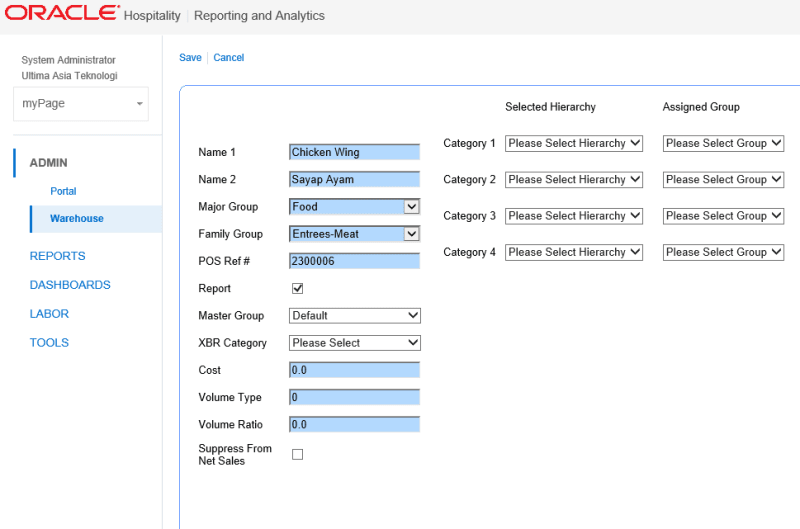The image size is (800, 529).
Task: Click the Reporting and Analytics title
Action: pos(259,16)
